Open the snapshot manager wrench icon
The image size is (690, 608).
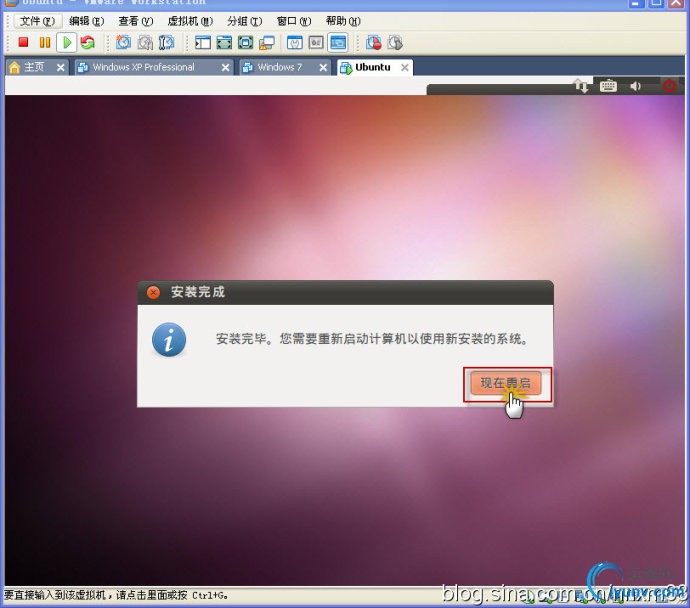(166, 42)
